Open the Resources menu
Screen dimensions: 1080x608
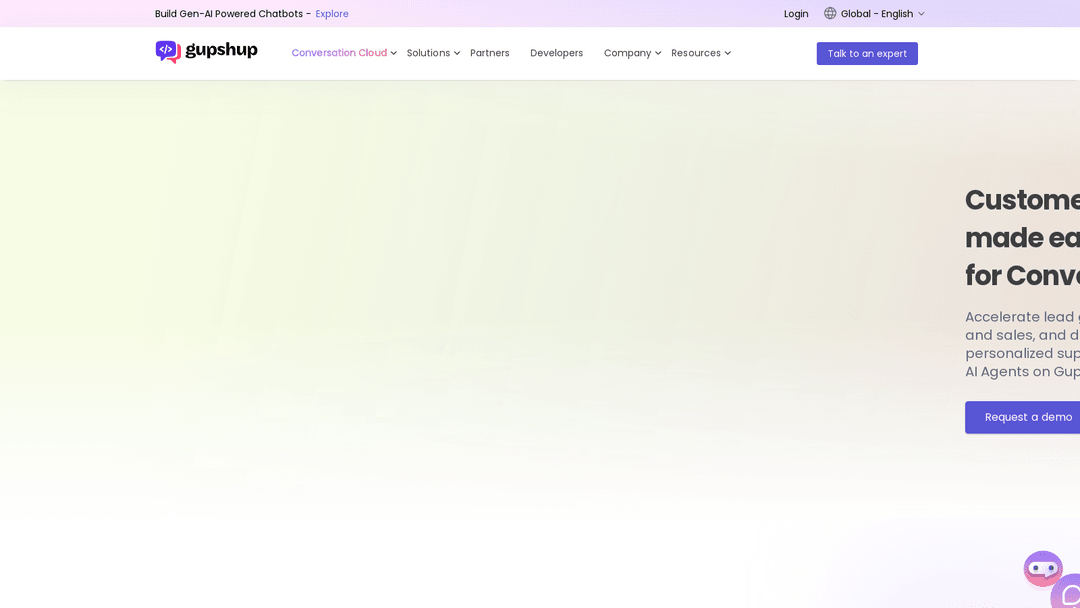(x=696, y=53)
